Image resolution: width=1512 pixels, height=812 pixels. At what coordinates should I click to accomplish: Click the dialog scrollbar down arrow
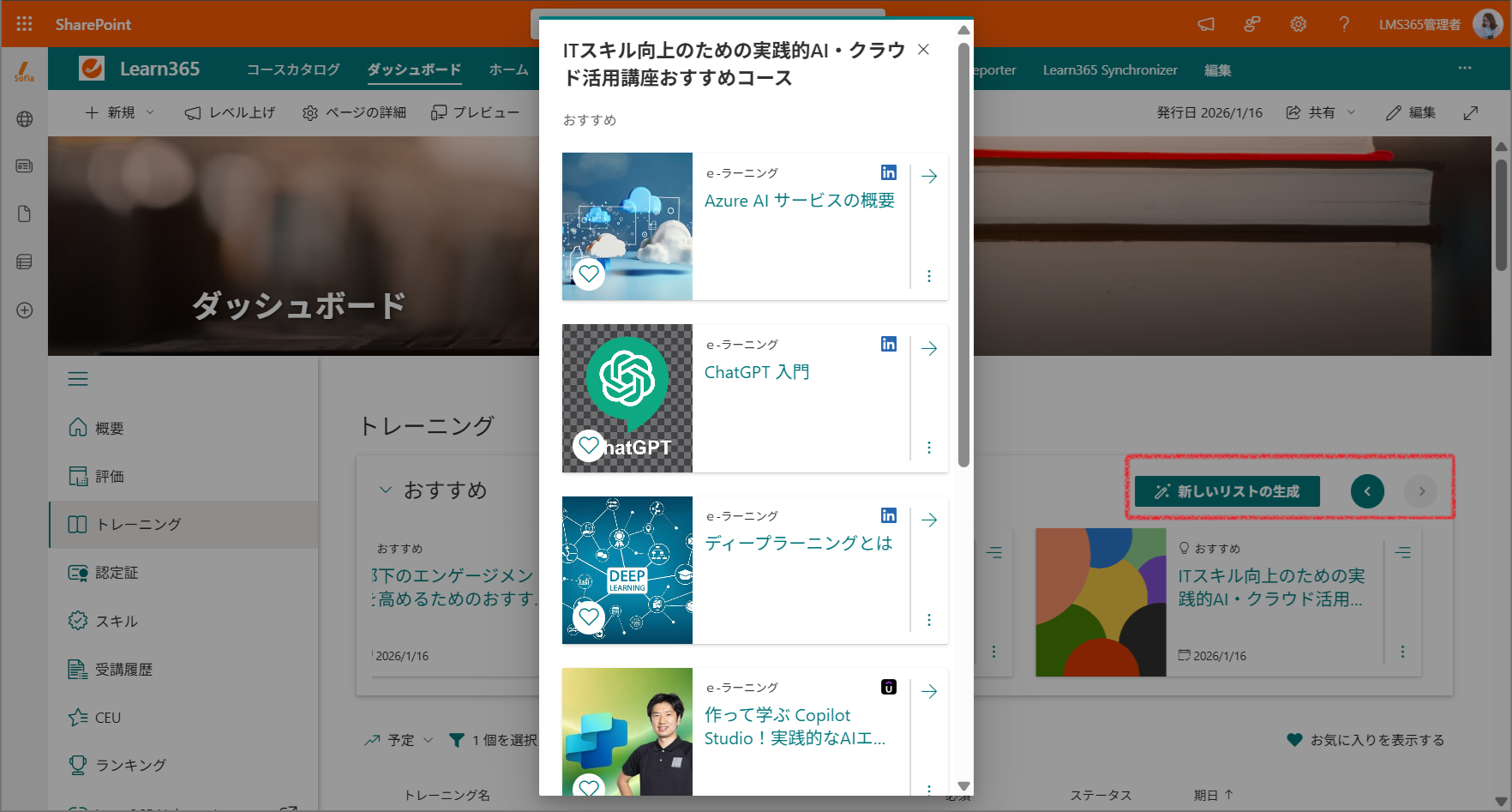tap(963, 786)
